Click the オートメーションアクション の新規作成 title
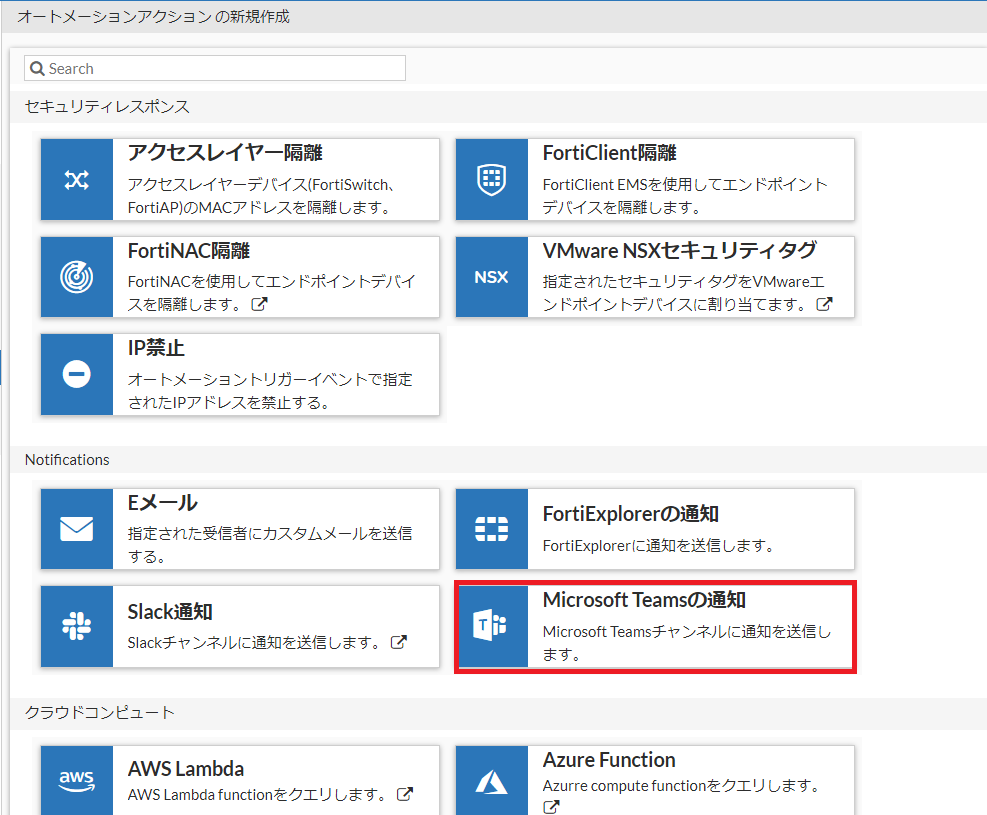The height and width of the screenshot is (815, 987). [x=153, y=17]
